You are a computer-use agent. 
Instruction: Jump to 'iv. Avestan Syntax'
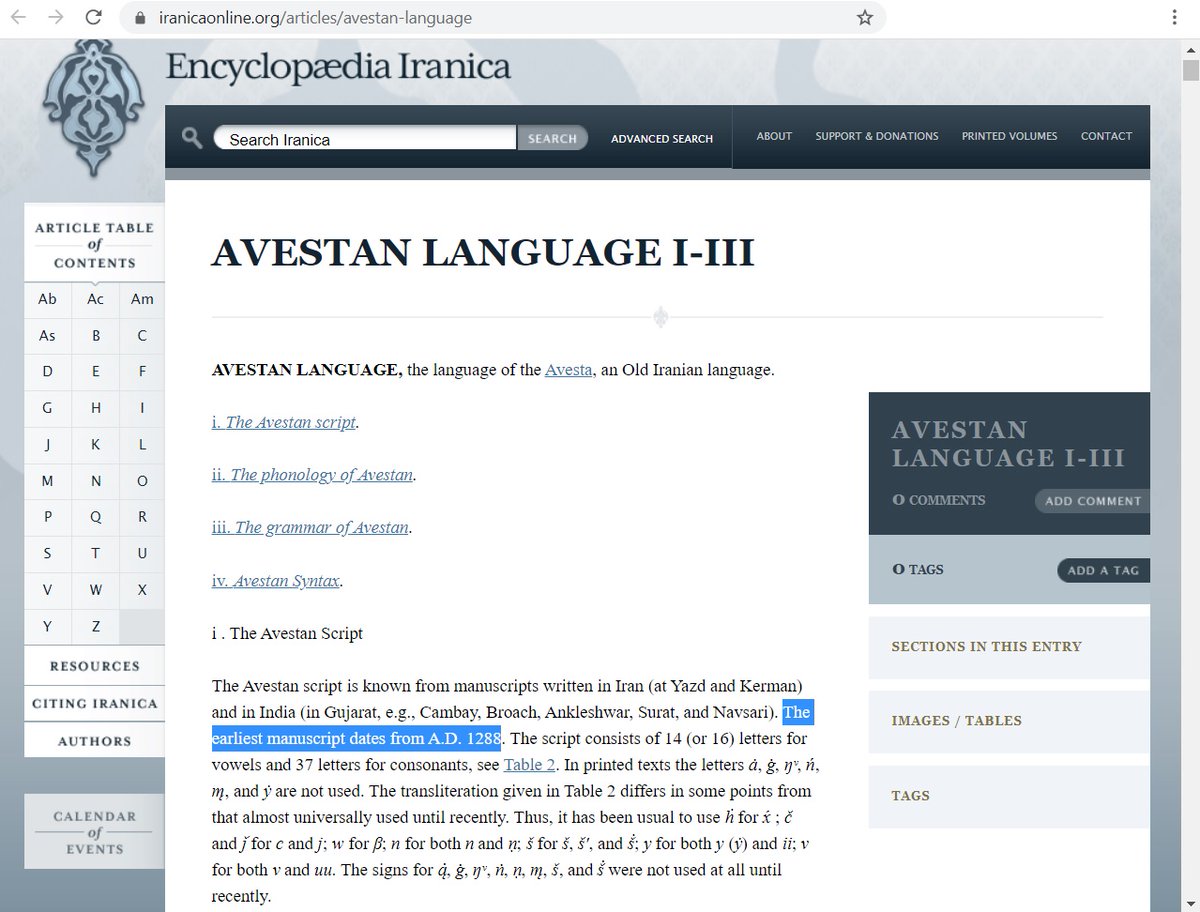tap(276, 580)
